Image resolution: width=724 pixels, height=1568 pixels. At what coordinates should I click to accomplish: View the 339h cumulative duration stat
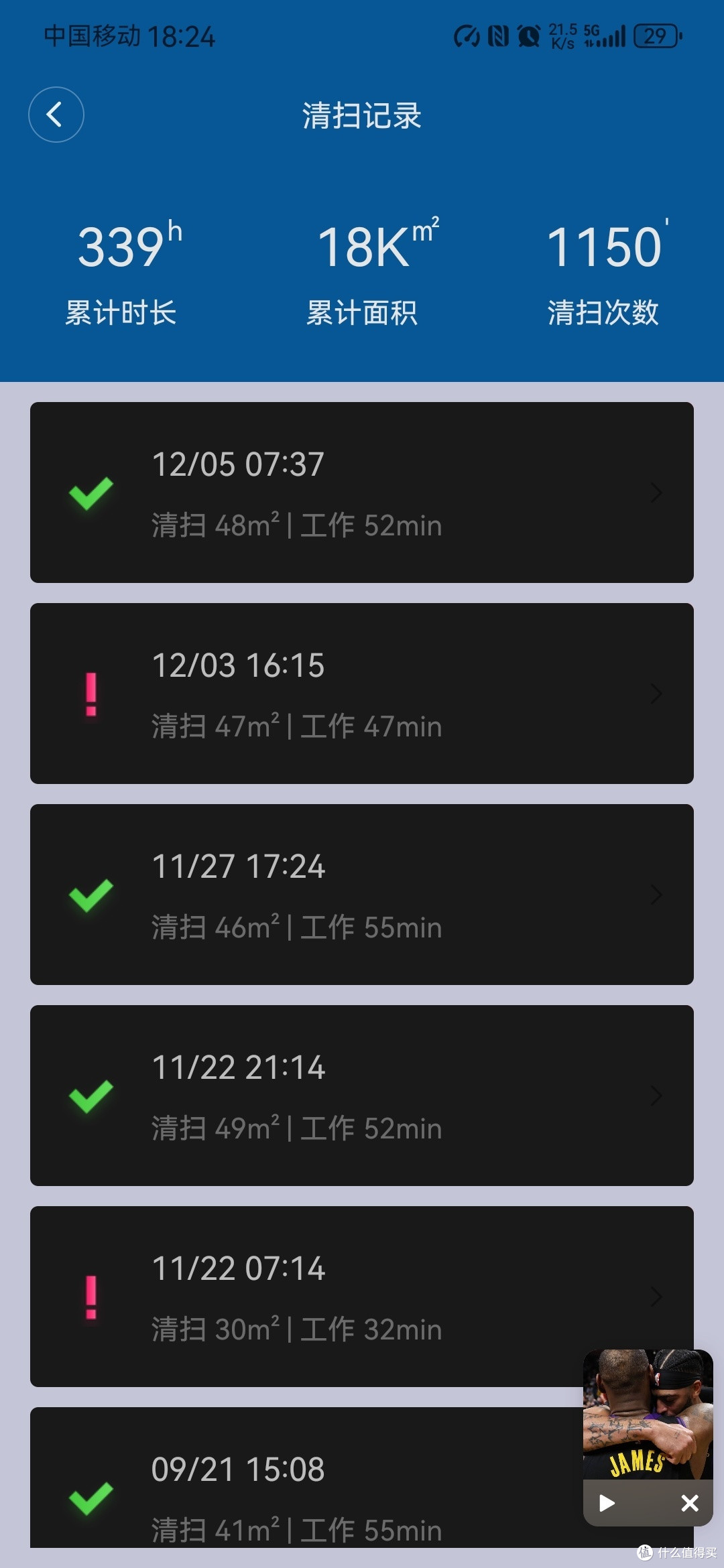(x=121, y=273)
